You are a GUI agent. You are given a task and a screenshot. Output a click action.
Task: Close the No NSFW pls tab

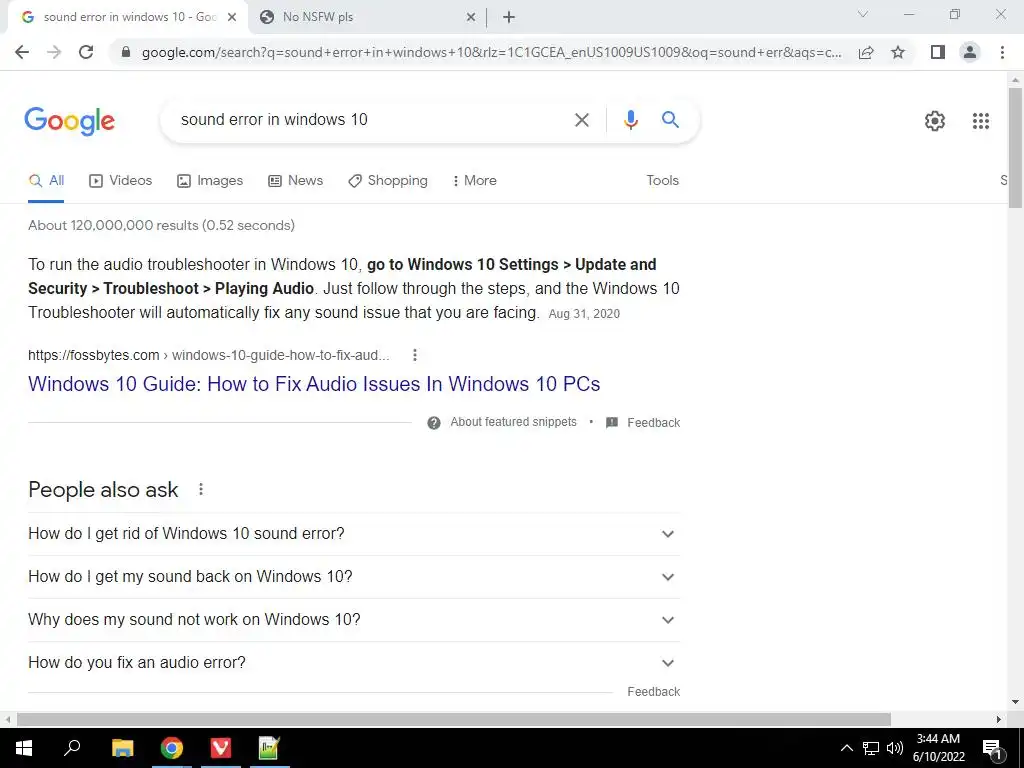pyautogui.click(x=471, y=17)
